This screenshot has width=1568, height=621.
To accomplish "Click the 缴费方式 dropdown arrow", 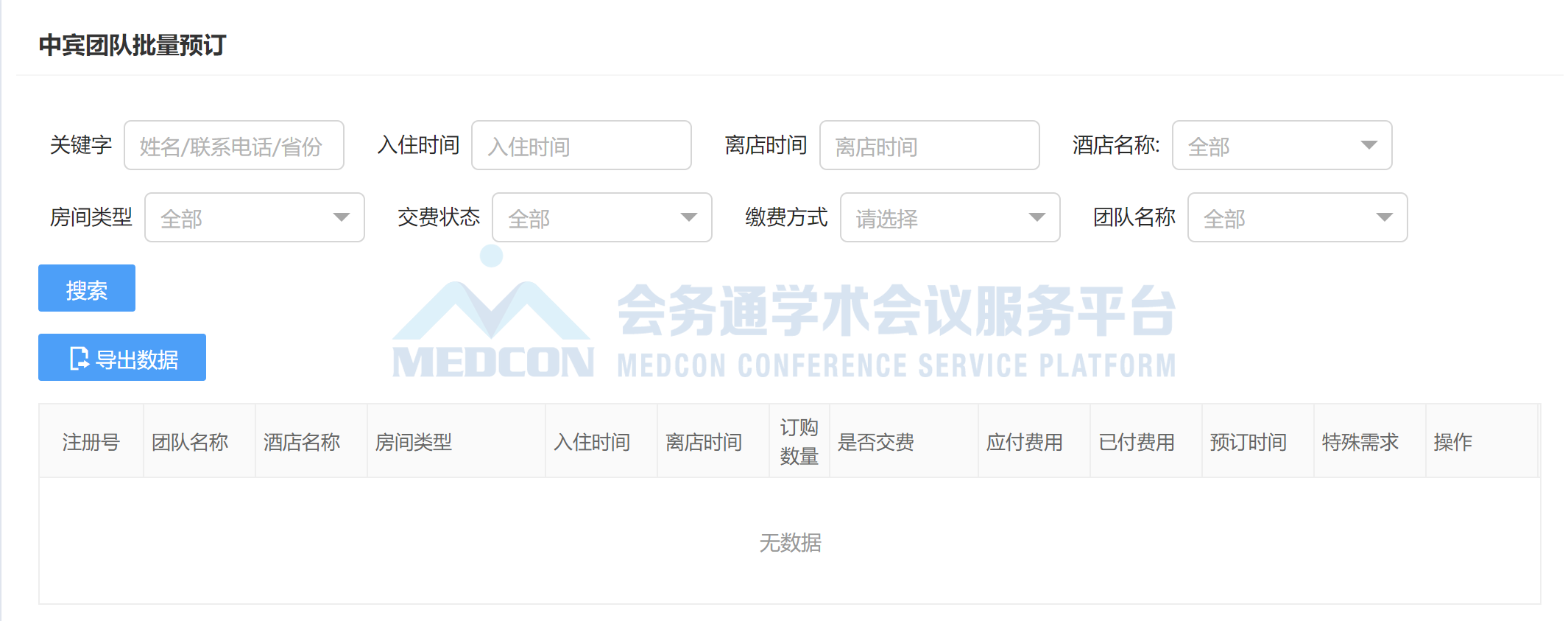I will point(1037,217).
